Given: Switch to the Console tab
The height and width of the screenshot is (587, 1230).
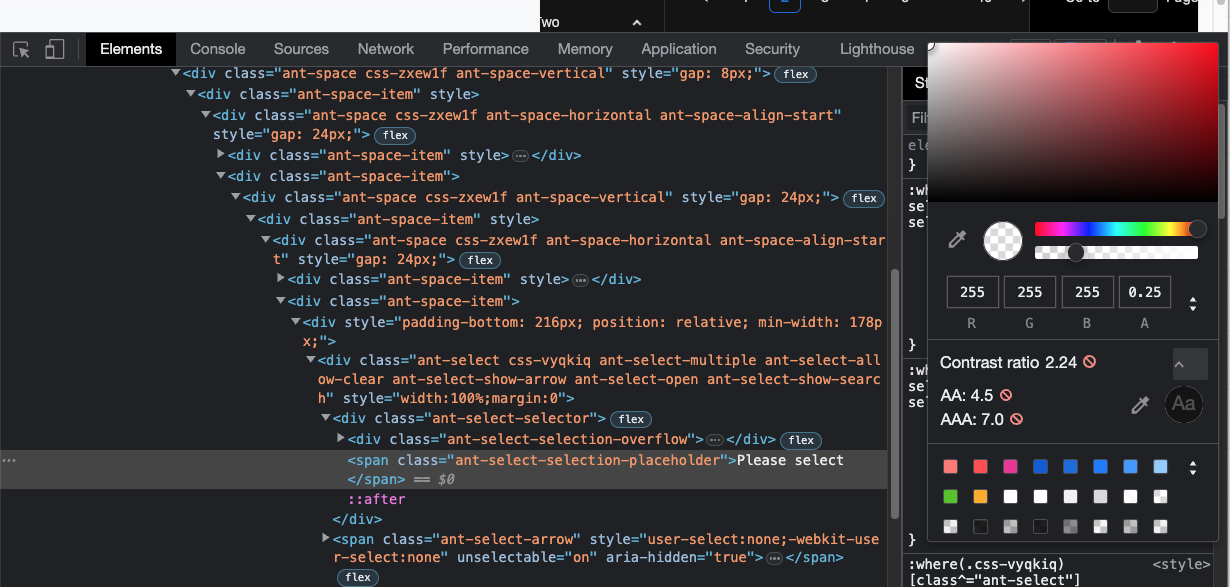Looking at the screenshot, I should (217, 49).
